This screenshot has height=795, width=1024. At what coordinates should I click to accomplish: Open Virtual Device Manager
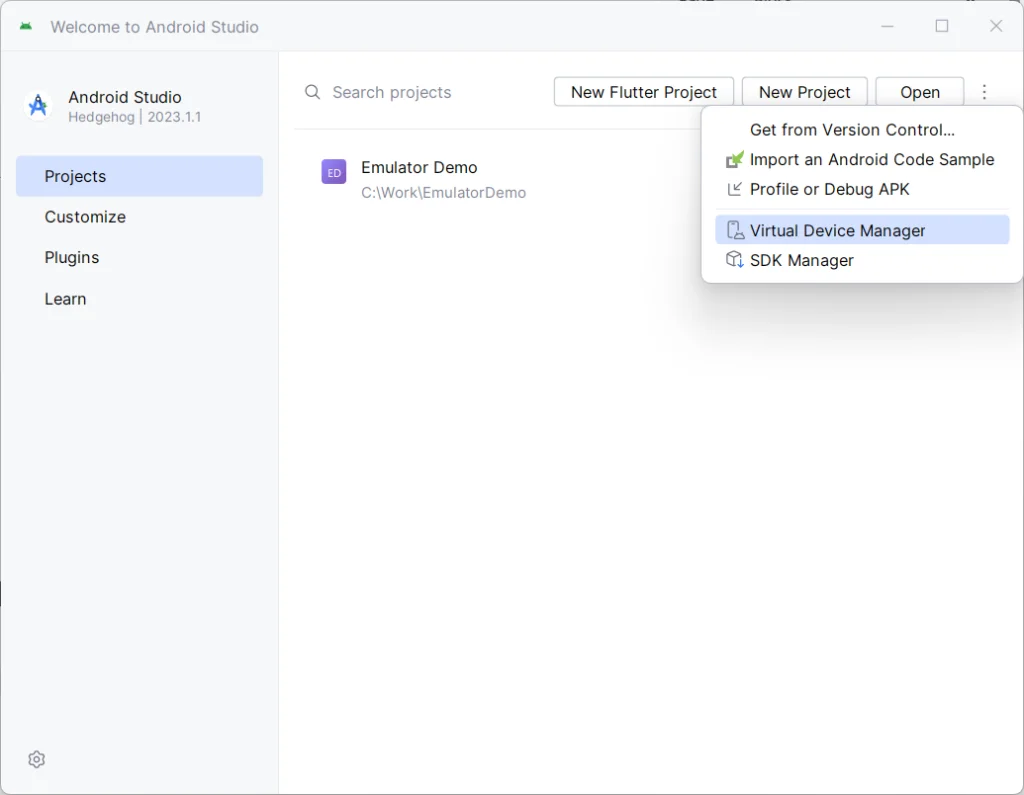(862, 230)
